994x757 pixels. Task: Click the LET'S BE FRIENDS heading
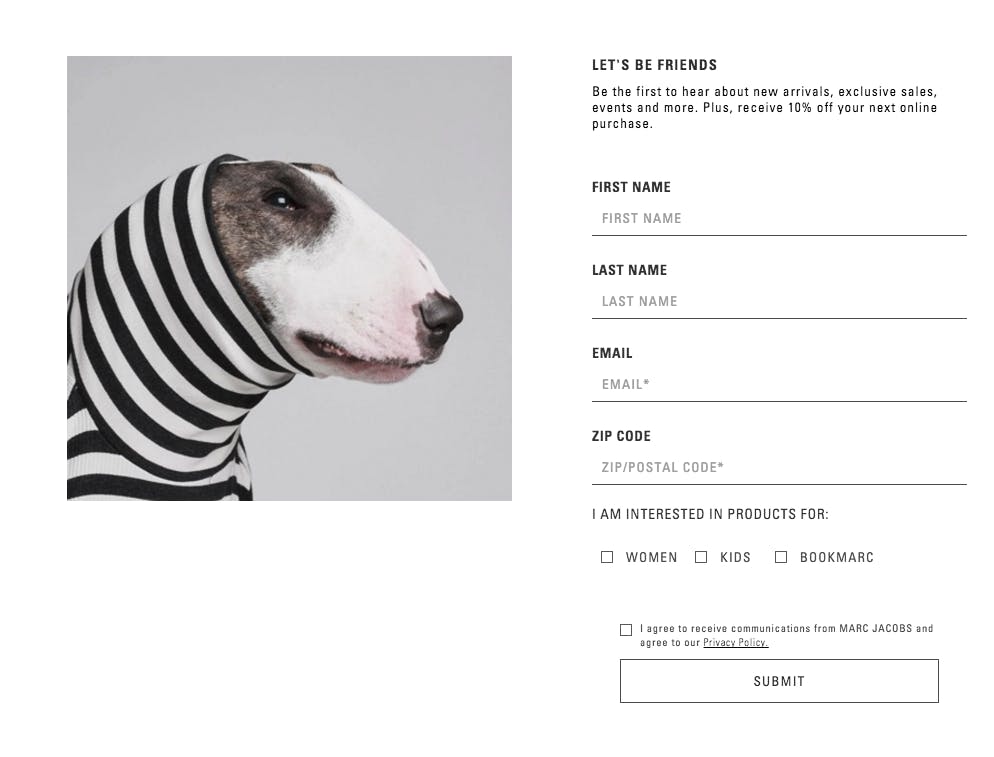click(654, 65)
